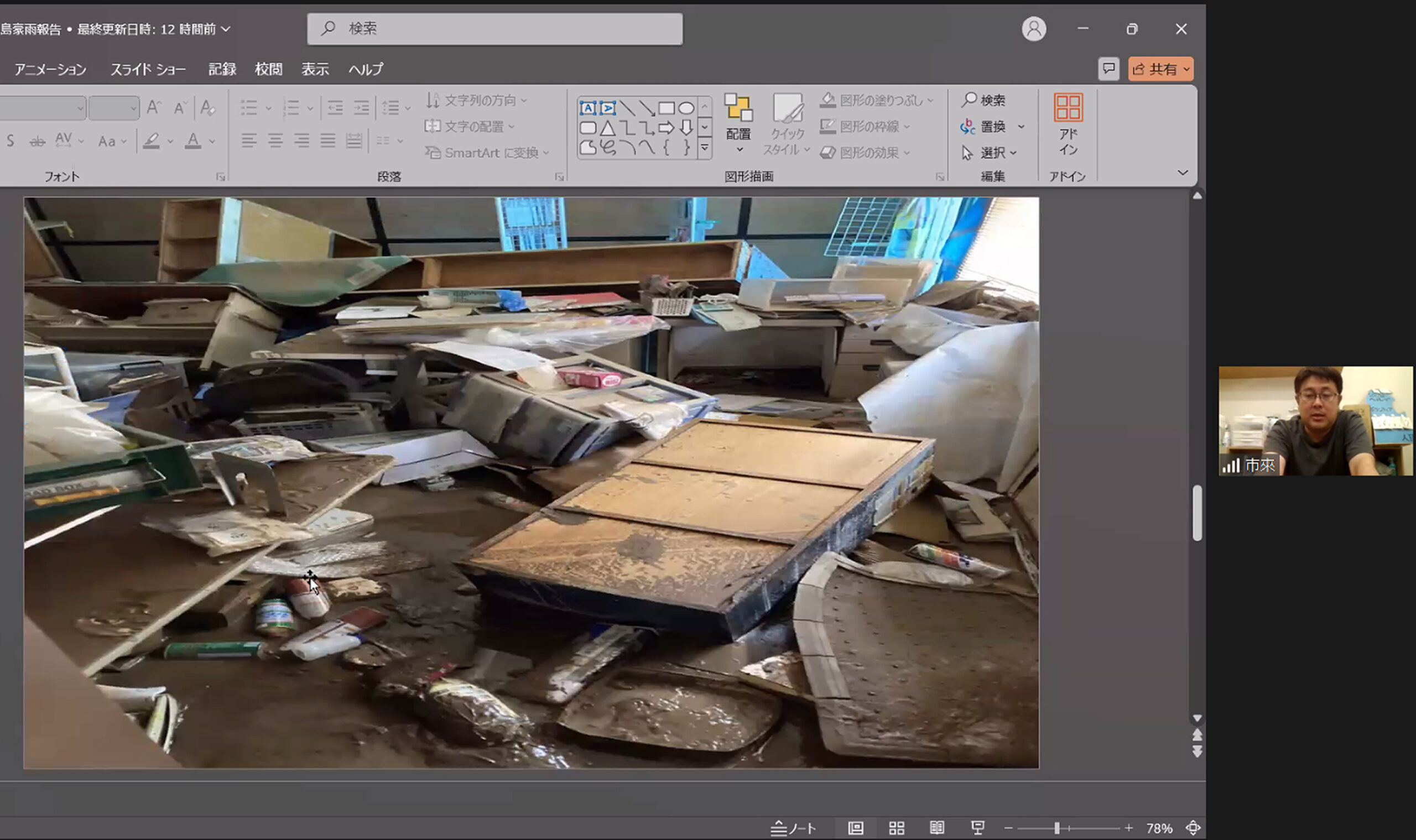This screenshot has width=1416, height=840.
Task: Toggle normal view button in status bar
Action: point(856,828)
